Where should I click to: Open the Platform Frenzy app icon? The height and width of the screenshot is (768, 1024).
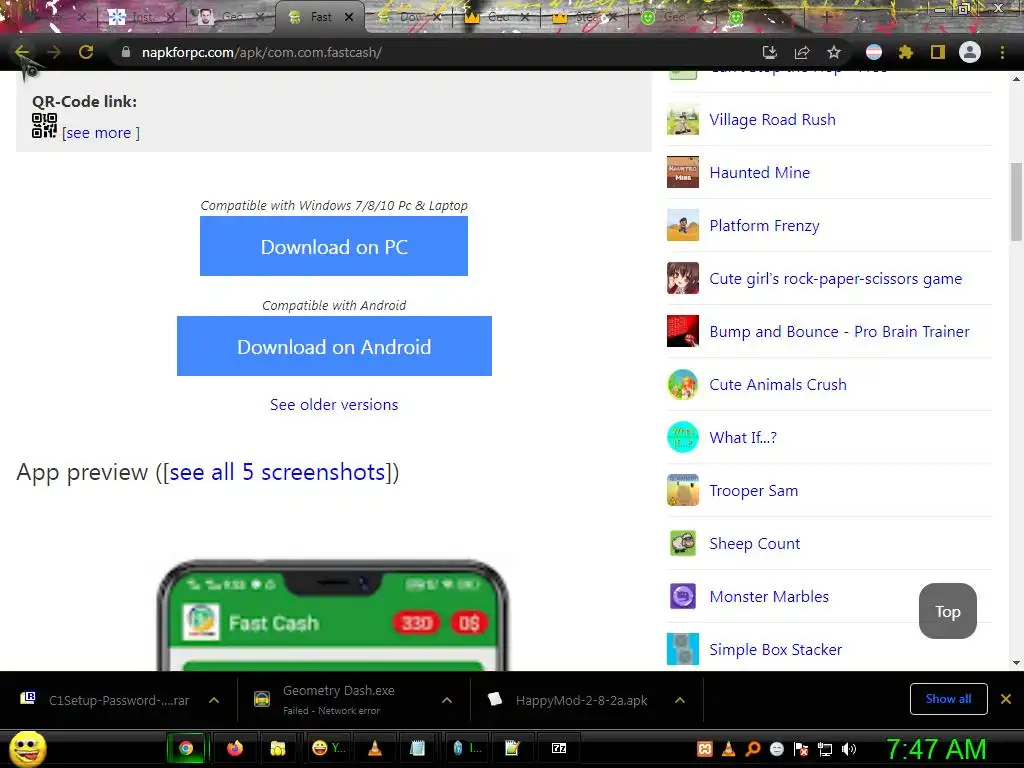click(683, 225)
